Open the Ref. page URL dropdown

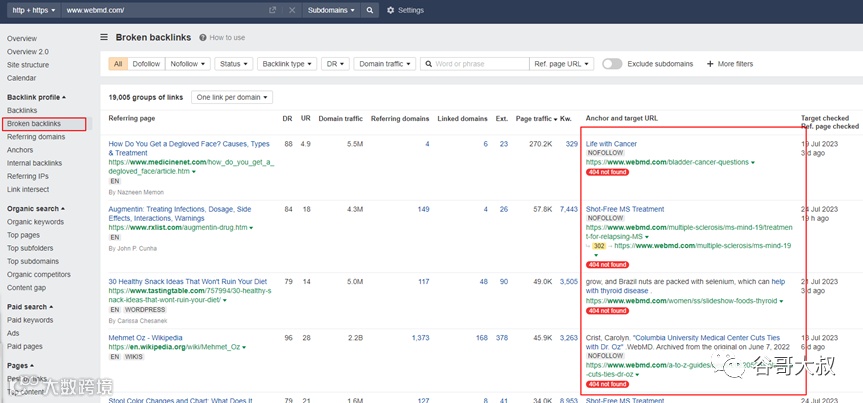[x=561, y=64]
